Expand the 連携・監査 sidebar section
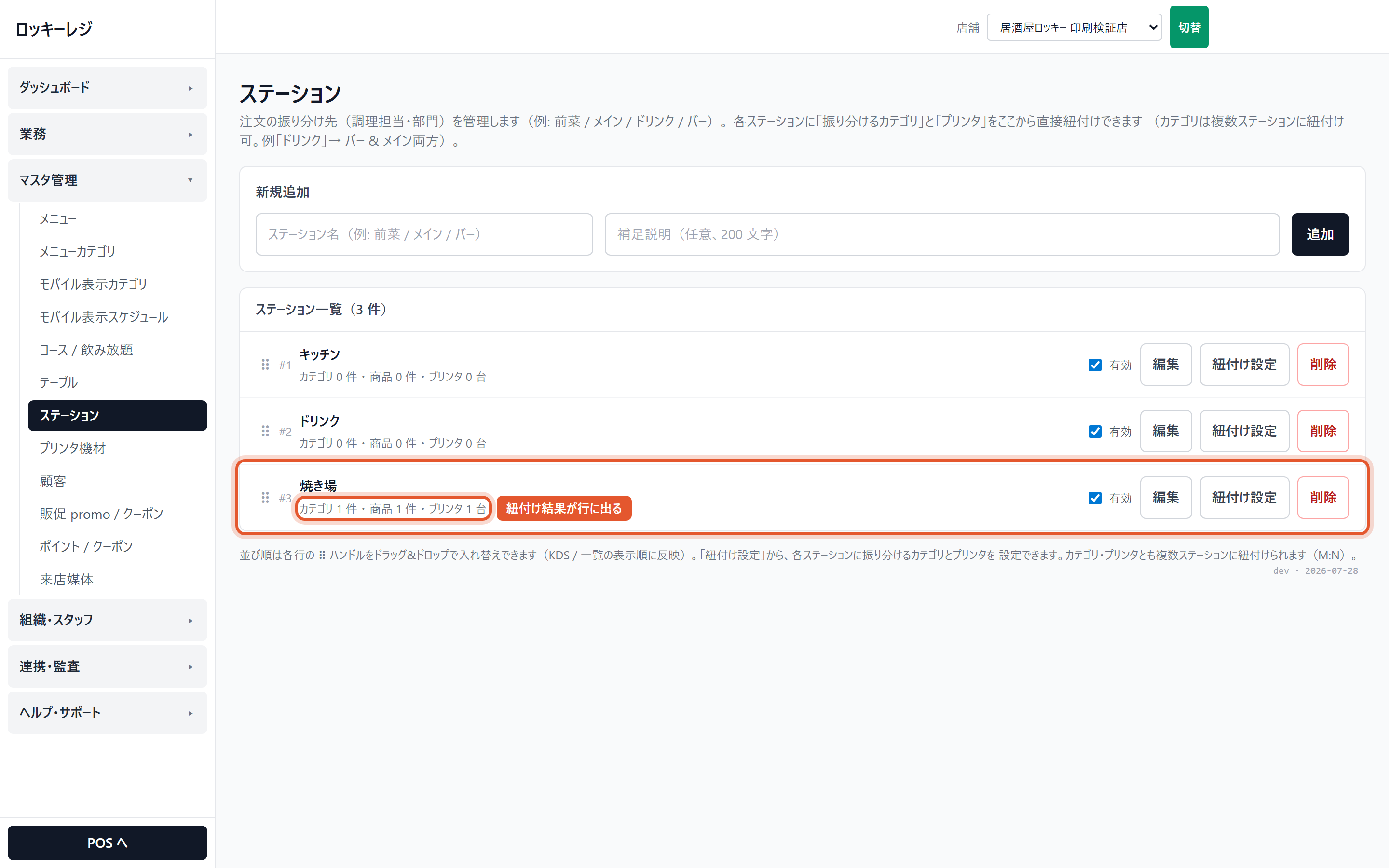 coord(108,666)
